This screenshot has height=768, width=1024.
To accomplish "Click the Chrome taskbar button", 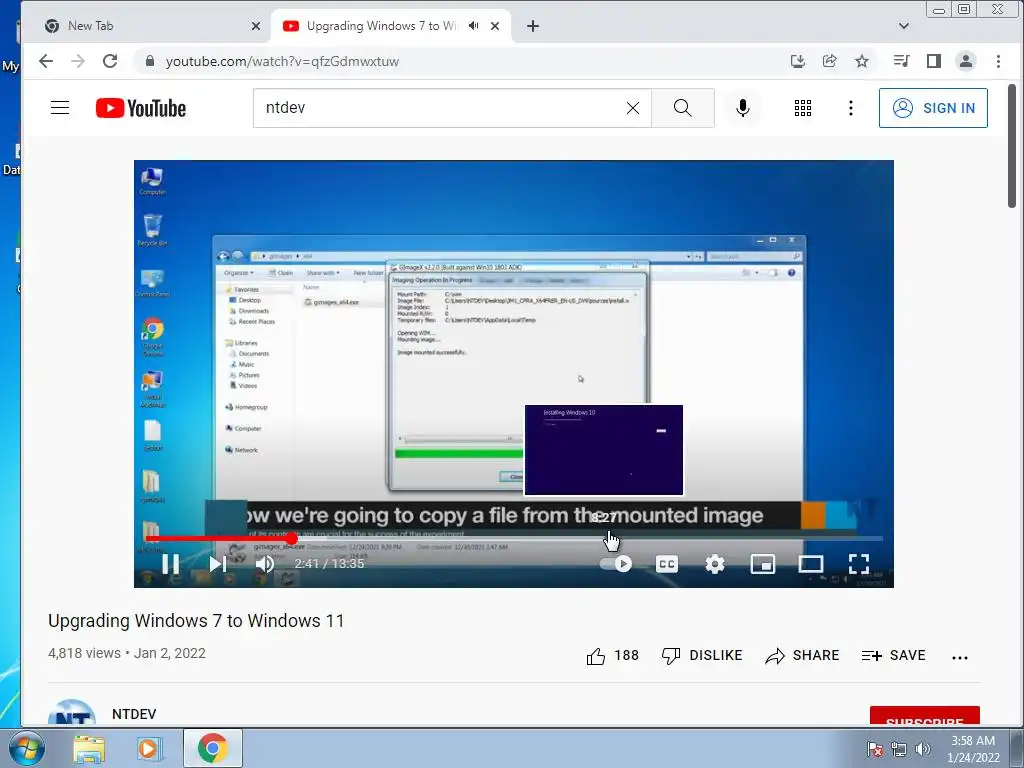I will point(213,748).
